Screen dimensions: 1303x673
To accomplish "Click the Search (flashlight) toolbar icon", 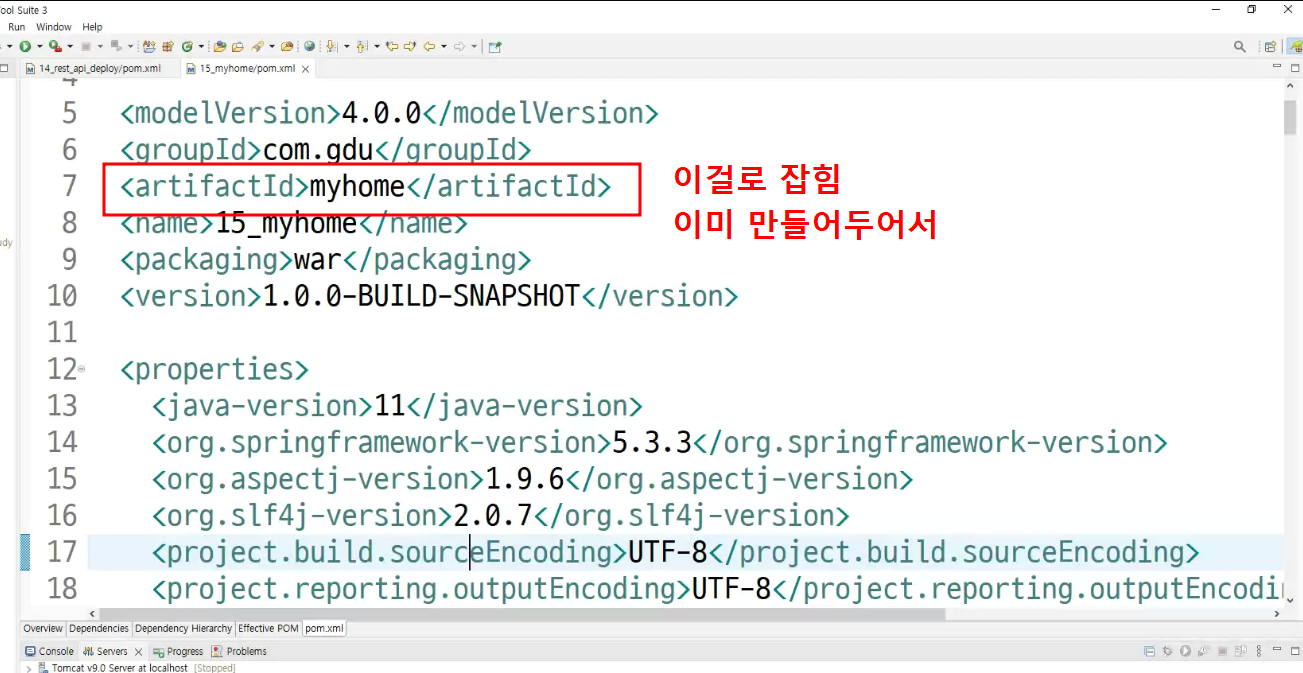I will pos(257,46).
